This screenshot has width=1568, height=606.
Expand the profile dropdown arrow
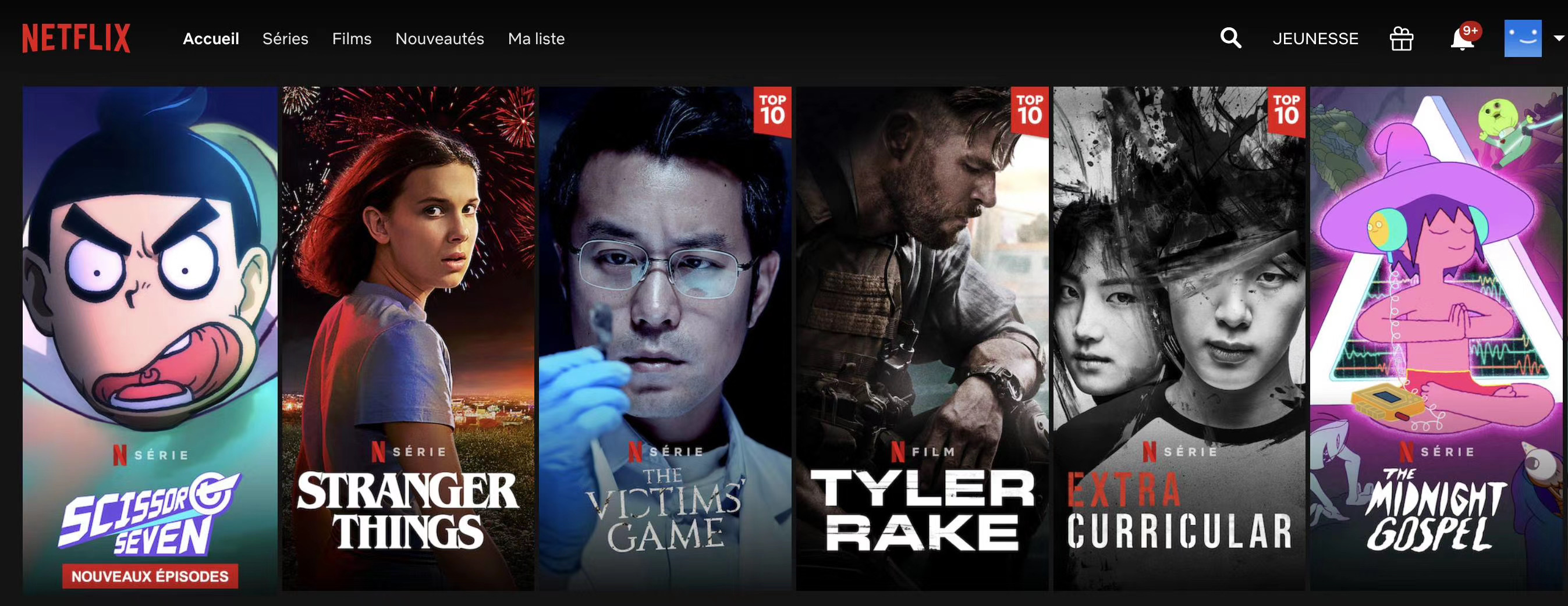click(x=1559, y=38)
